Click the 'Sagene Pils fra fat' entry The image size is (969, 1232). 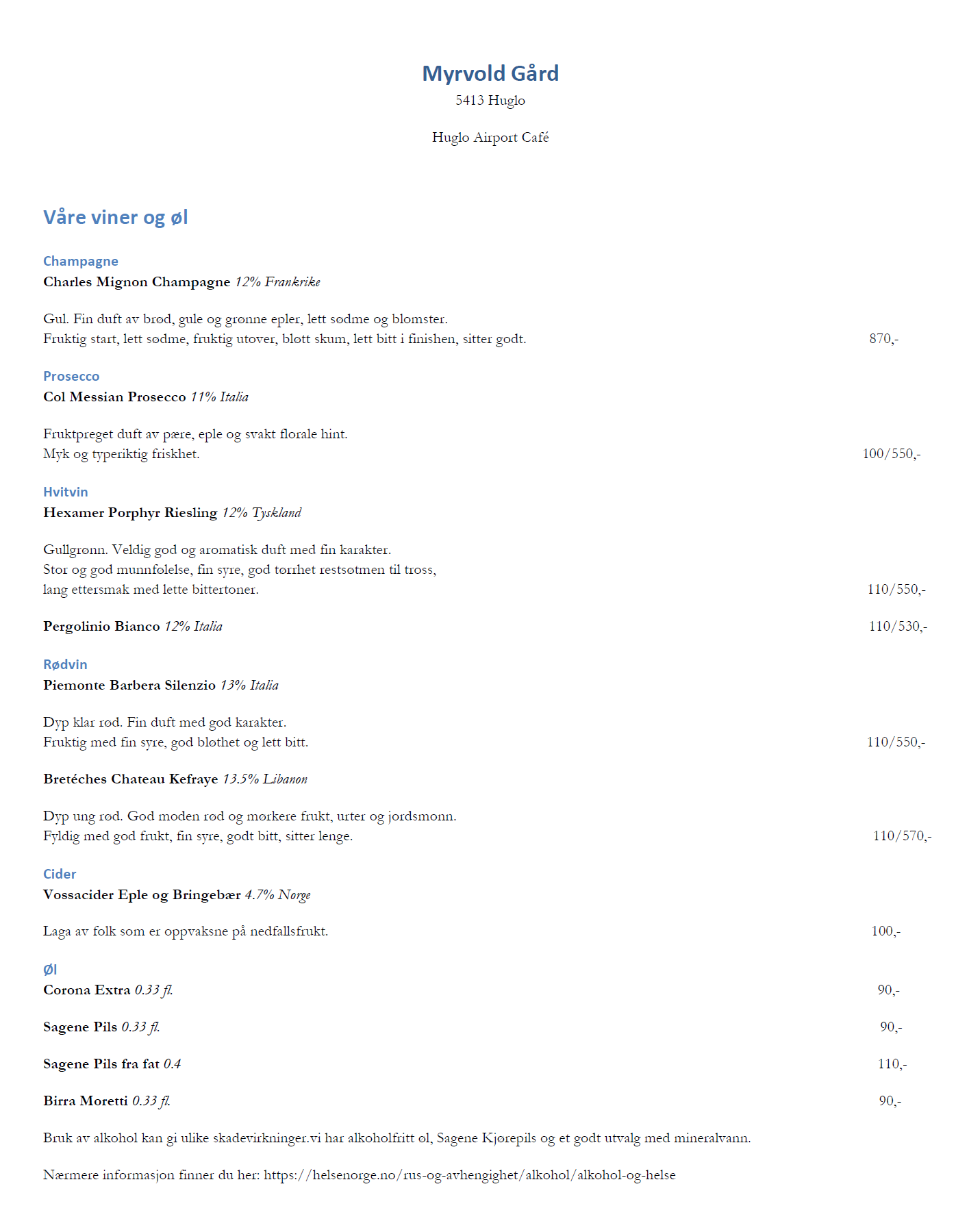coord(101,1064)
